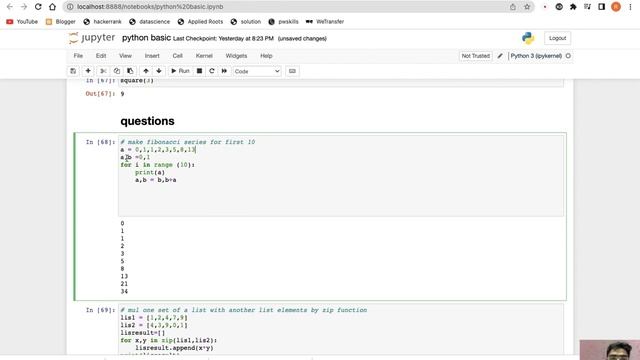Click the output value 34
Image resolution: width=640 pixels, height=360 pixels.
tap(124, 291)
